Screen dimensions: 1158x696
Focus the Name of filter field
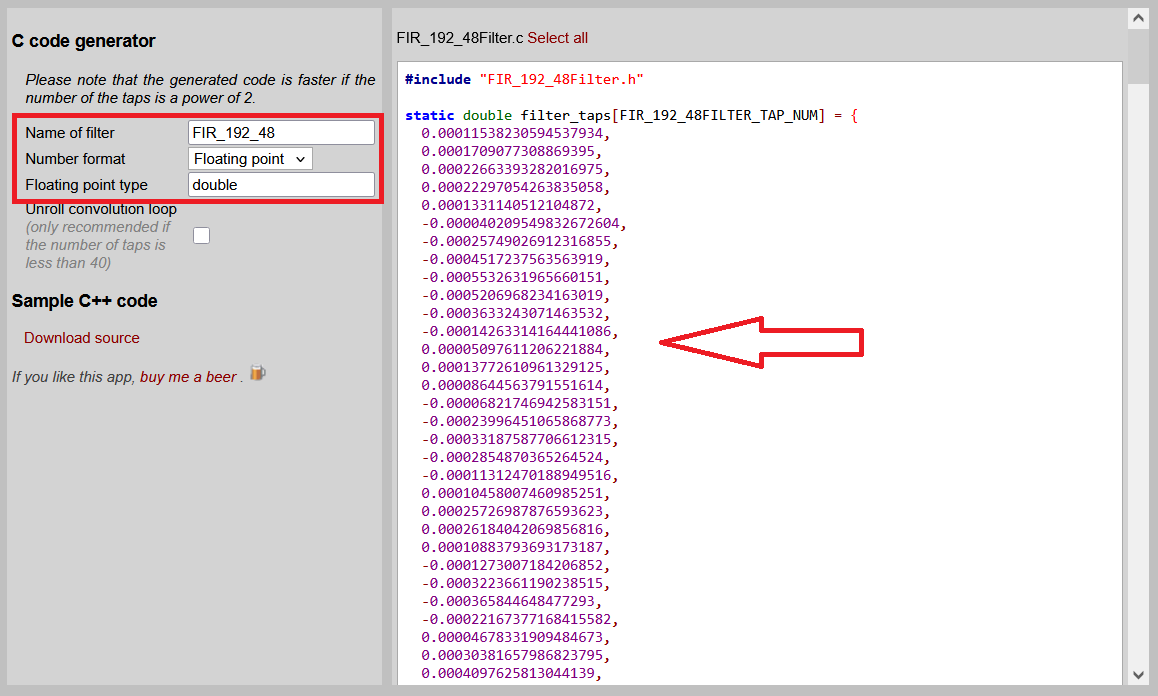pyautogui.click(x=281, y=133)
